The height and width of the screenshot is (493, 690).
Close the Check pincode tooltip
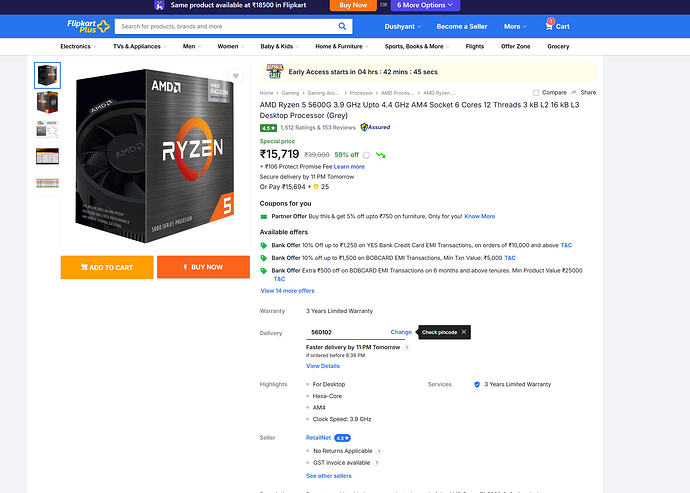pos(464,332)
